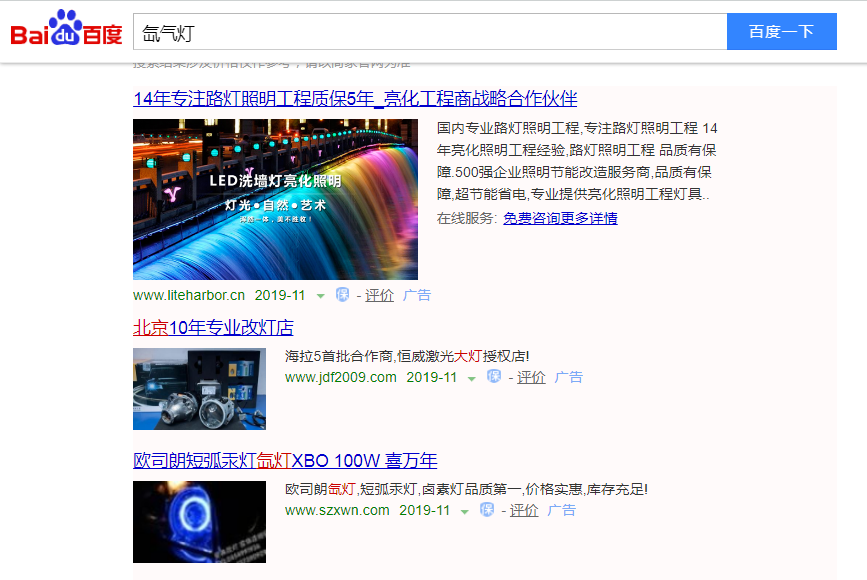Expand the green dropdown arrow after www.liteharbor.cn
867x580 pixels.
pos(321,296)
